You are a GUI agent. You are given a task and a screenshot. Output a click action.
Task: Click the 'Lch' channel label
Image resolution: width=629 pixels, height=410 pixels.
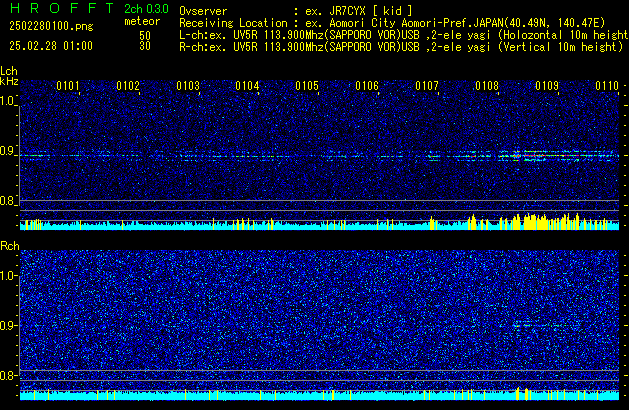pos(9,71)
